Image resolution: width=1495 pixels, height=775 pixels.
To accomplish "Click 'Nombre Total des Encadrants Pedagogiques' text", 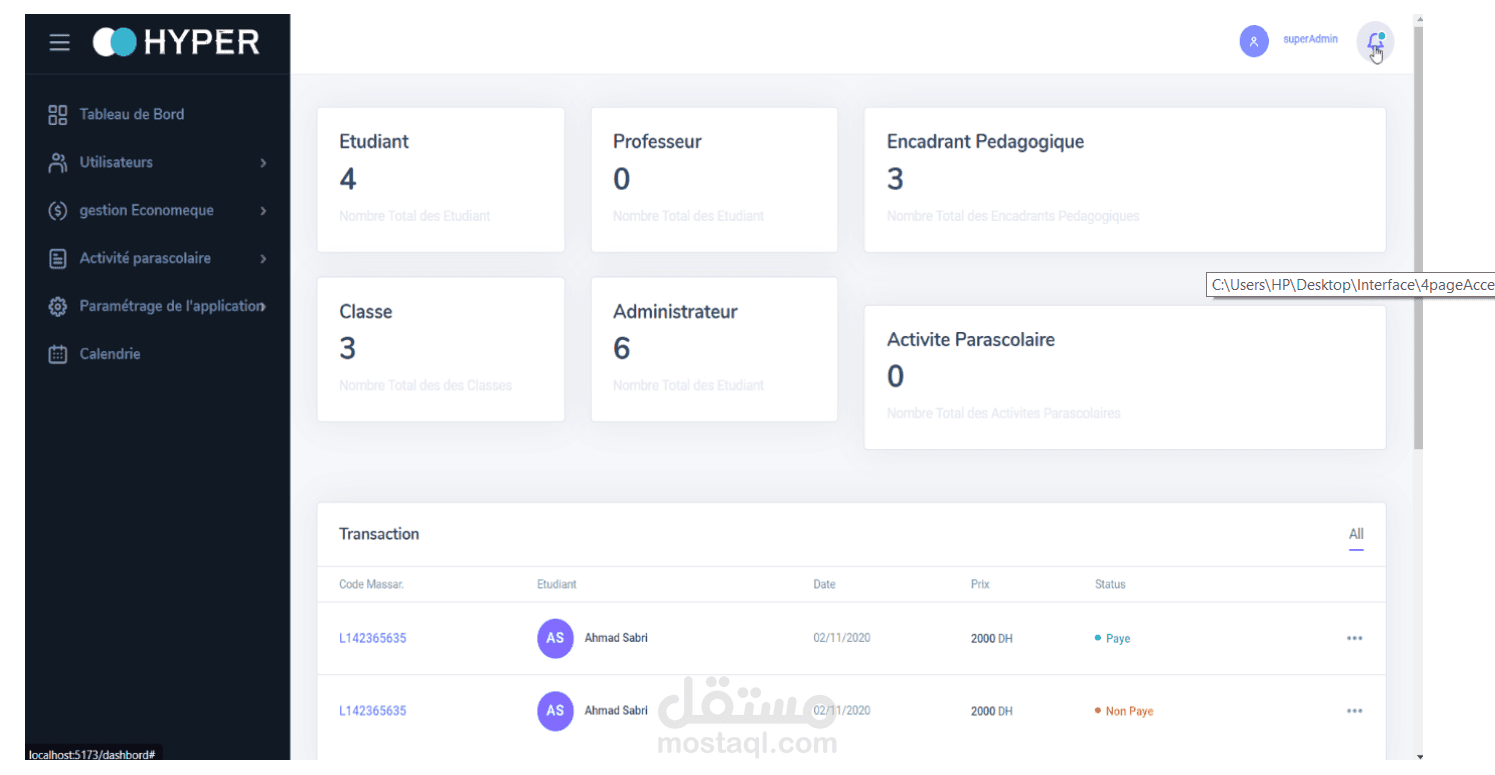I will pos(1013,216).
